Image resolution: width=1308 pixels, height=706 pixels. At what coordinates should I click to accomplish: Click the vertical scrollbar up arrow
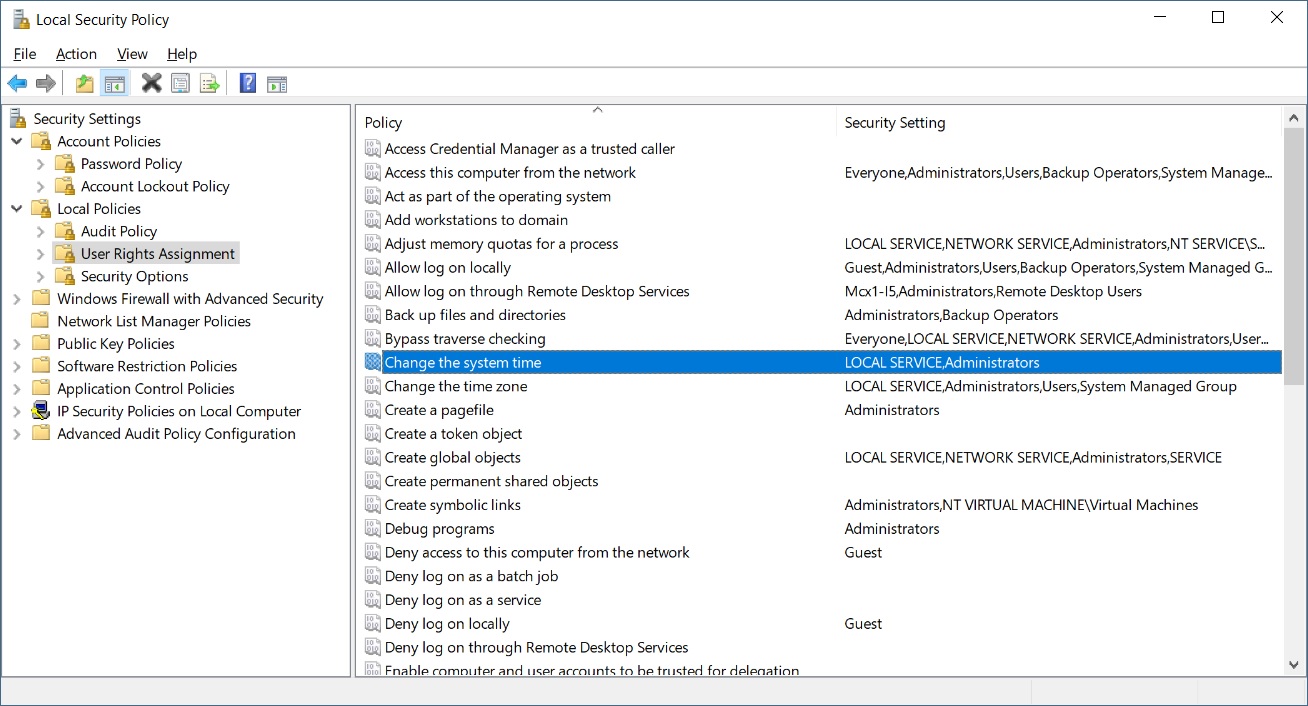click(x=1293, y=116)
